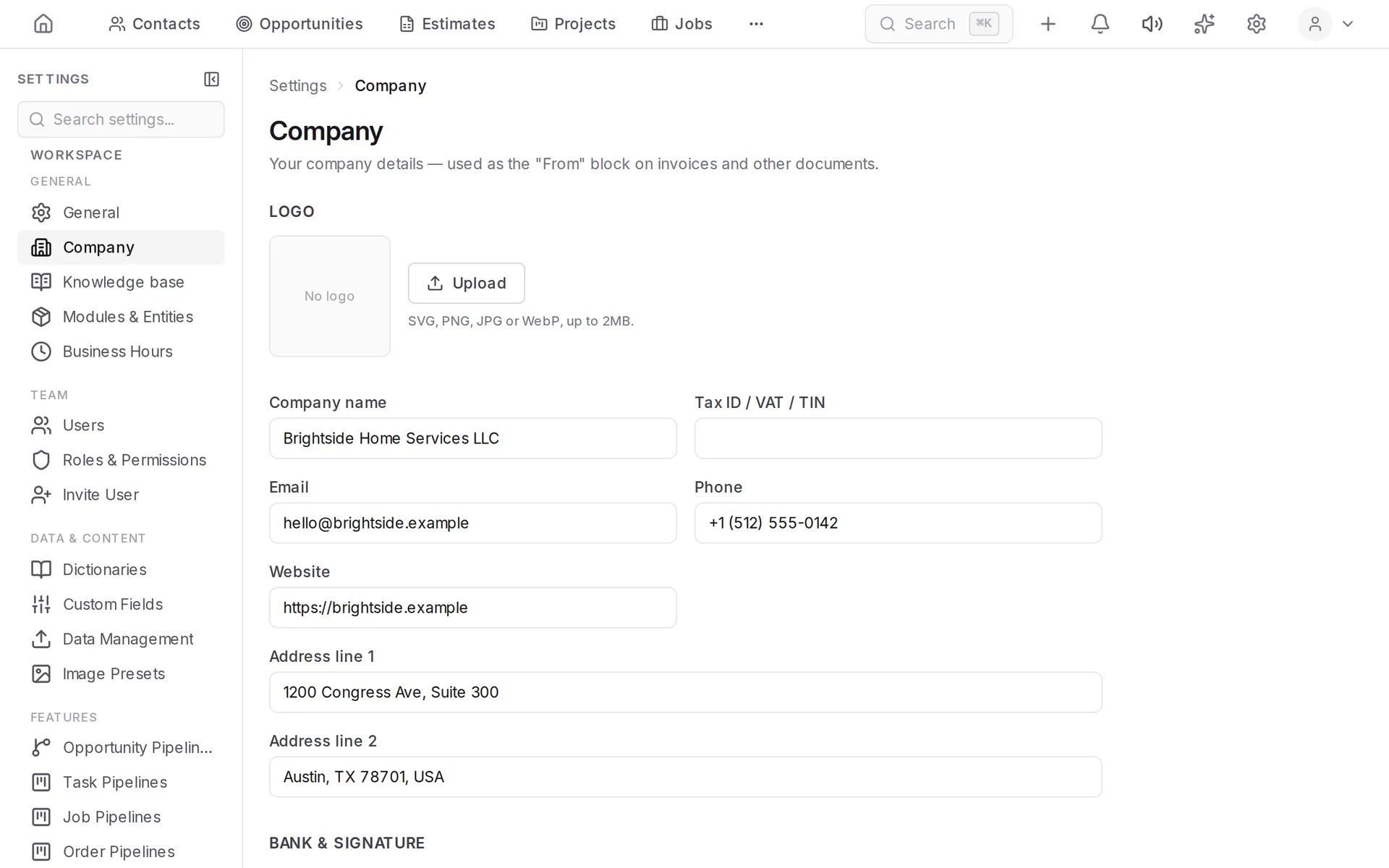Image resolution: width=1389 pixels, height=868 pixels.
Task: Open Custom Fields settings
Action: (121, 604)
